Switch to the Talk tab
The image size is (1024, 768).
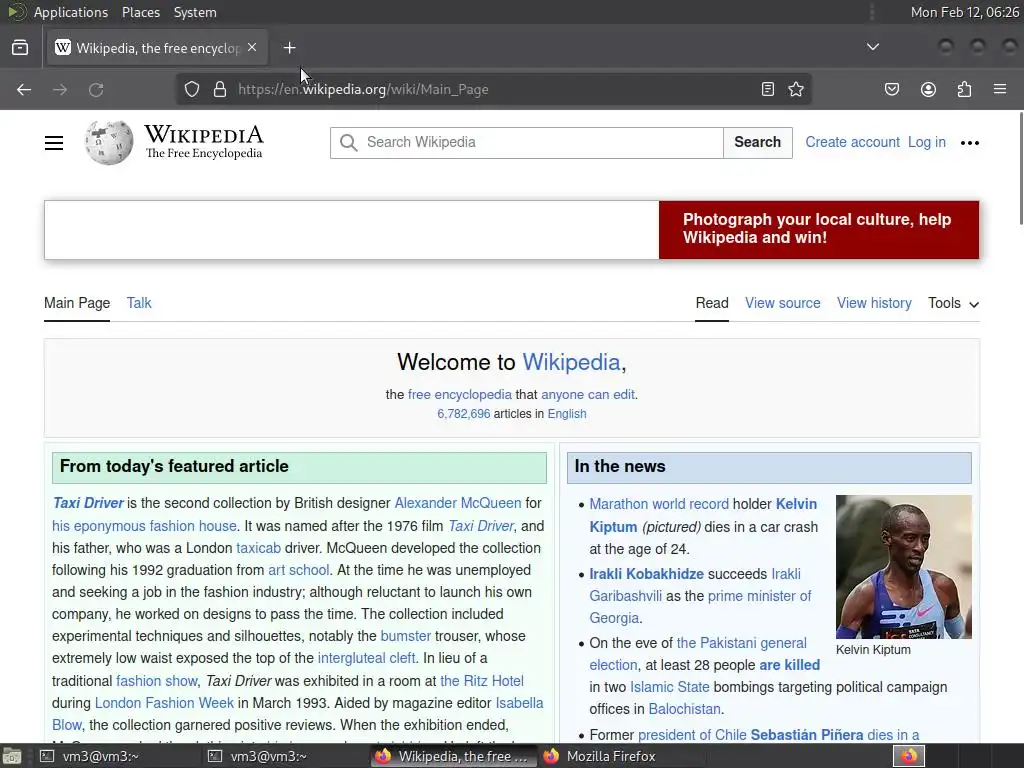coord(139,303)
